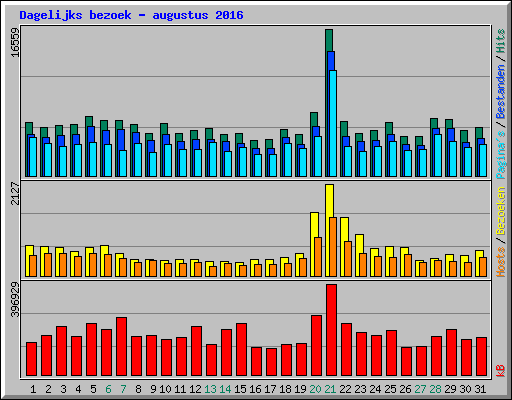Click day label "11" on x-axis
The width and height of the screenshot is (512, 400).
[180, 389]
